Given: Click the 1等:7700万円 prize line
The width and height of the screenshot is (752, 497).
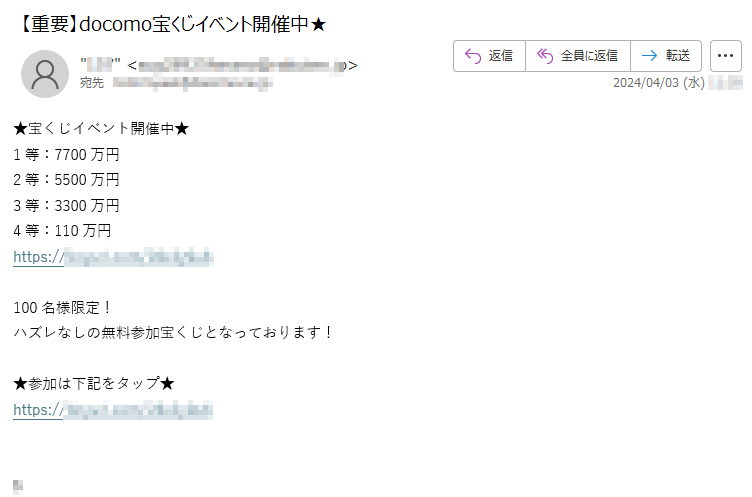Looking at the screenshot, I should [x=66, y=154].
